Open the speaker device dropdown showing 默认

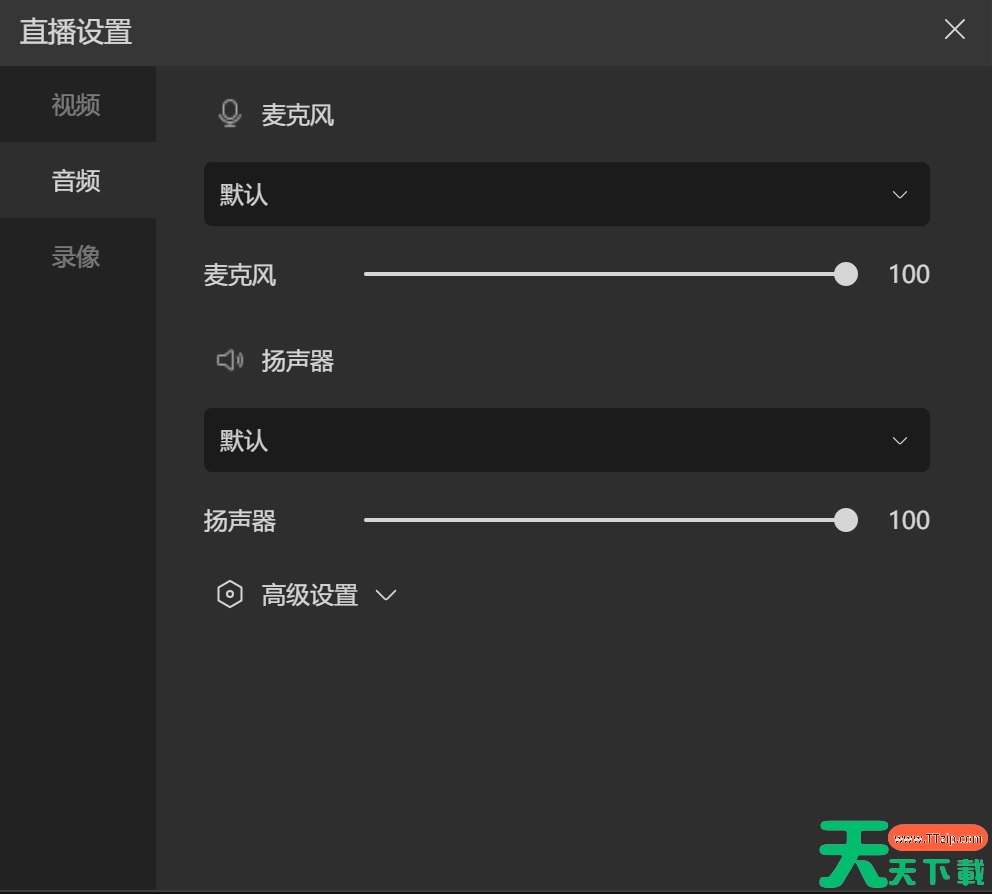(x=567, y=440)
